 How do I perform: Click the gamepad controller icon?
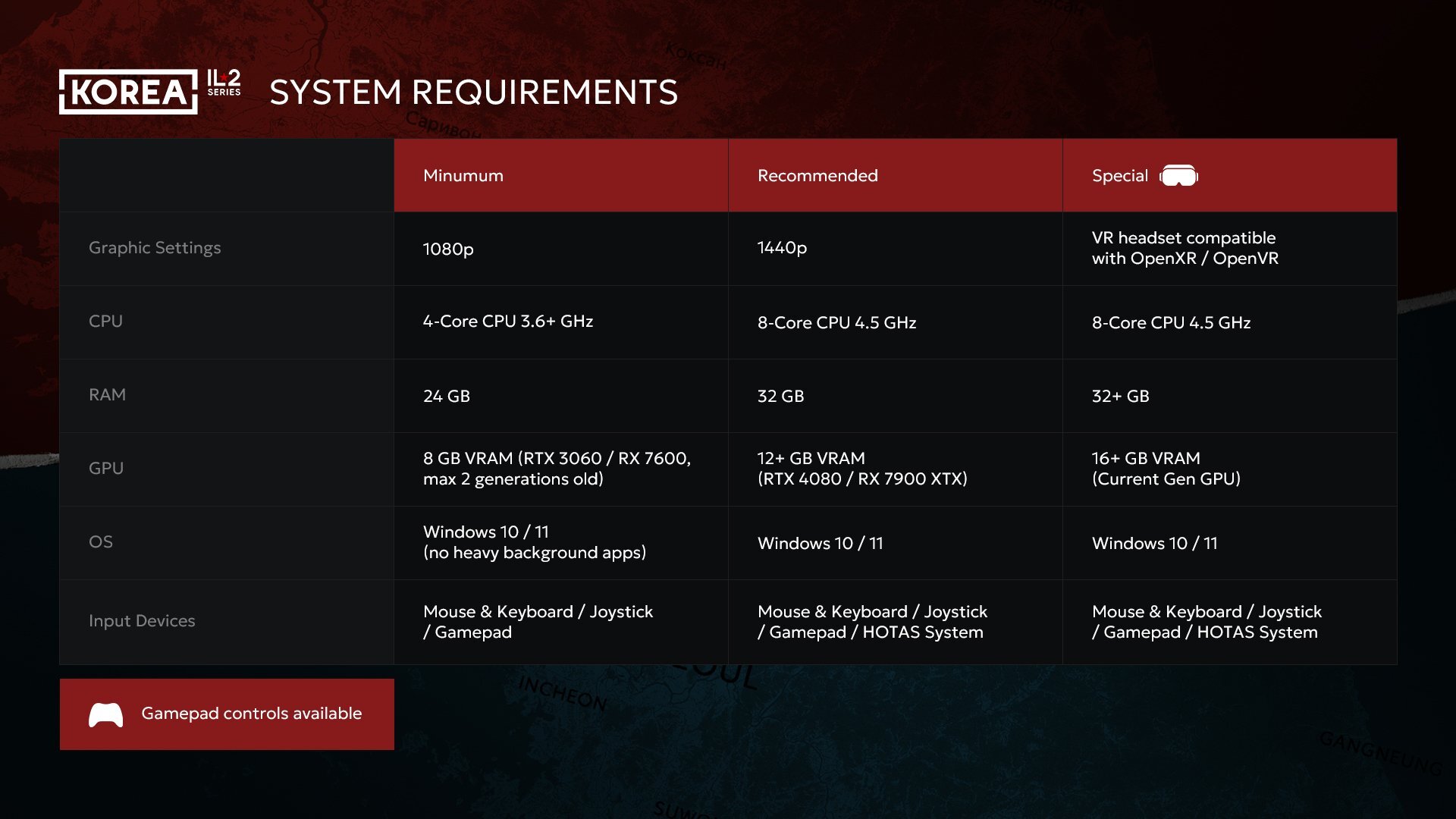pos(106,714)
